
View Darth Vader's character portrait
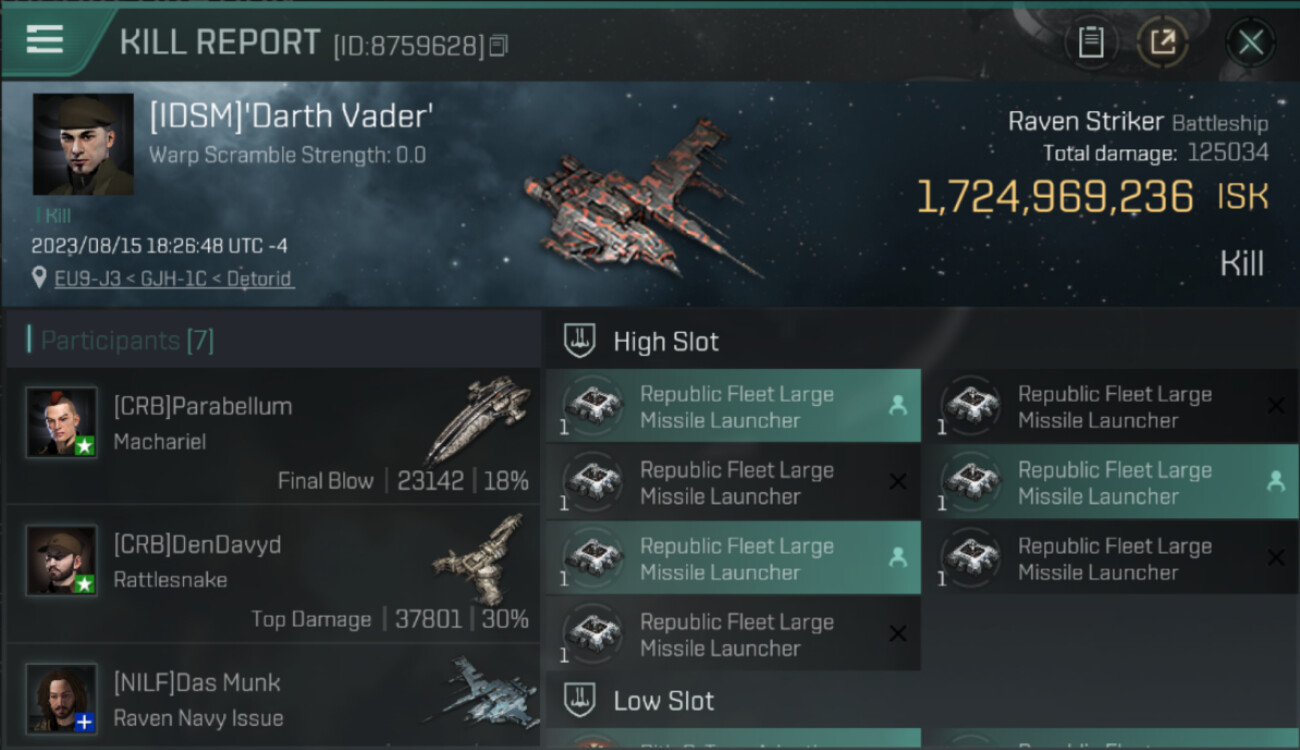pyautogui.click(x=83, y=144)
